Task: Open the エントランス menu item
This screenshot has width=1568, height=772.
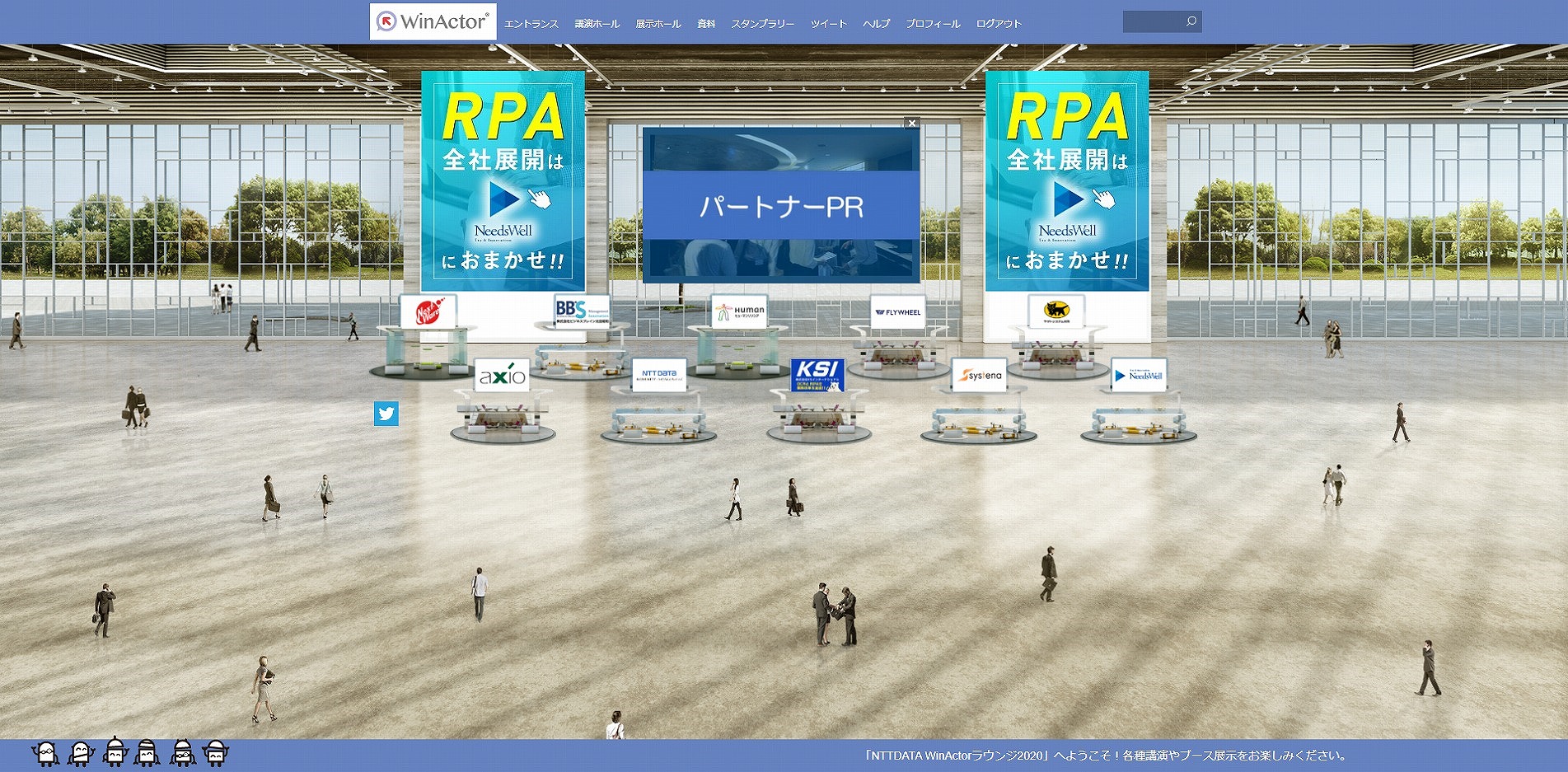Action: coord(531,24)
